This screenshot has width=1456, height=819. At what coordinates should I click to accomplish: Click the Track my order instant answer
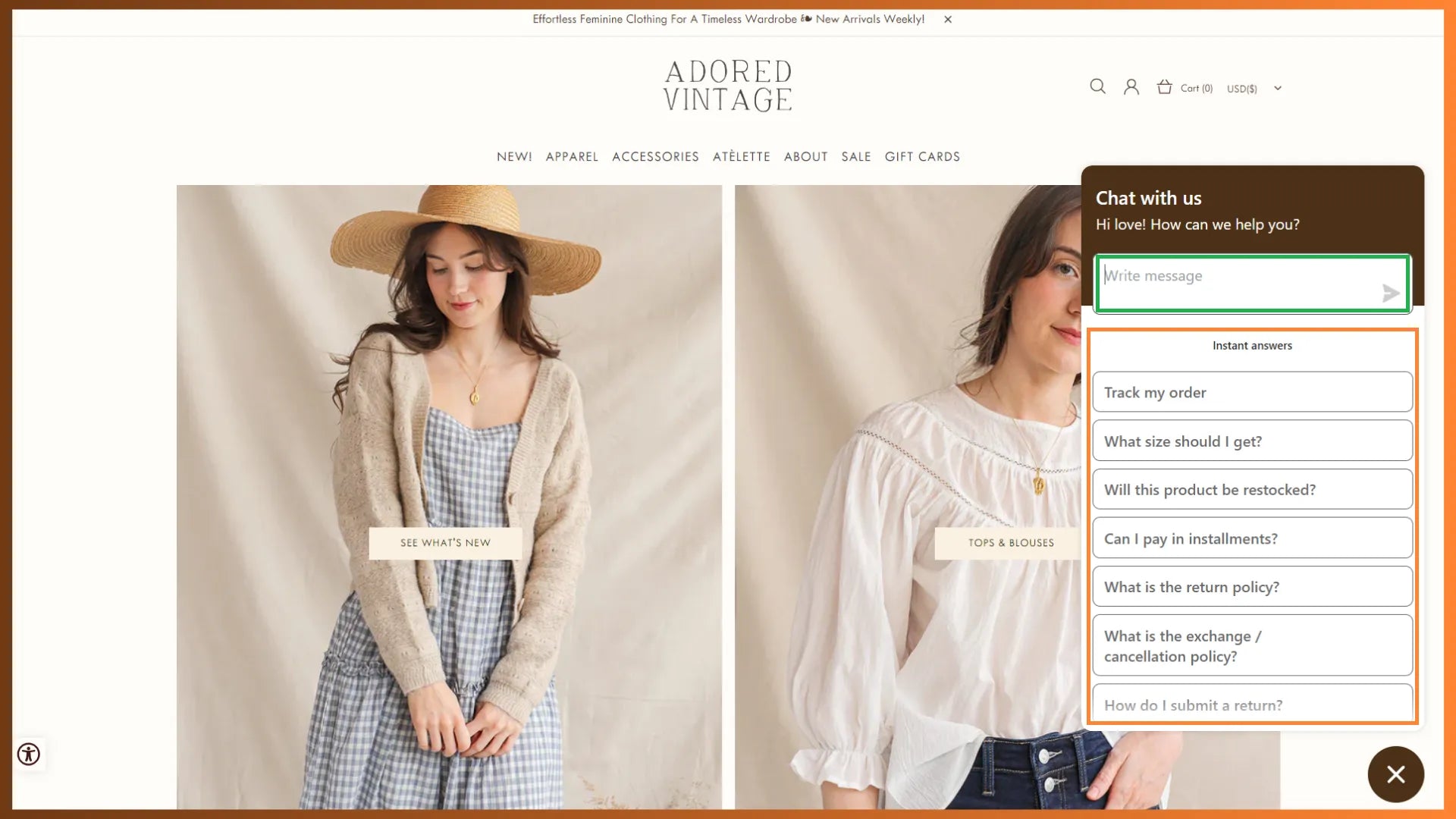(1252, 392)
